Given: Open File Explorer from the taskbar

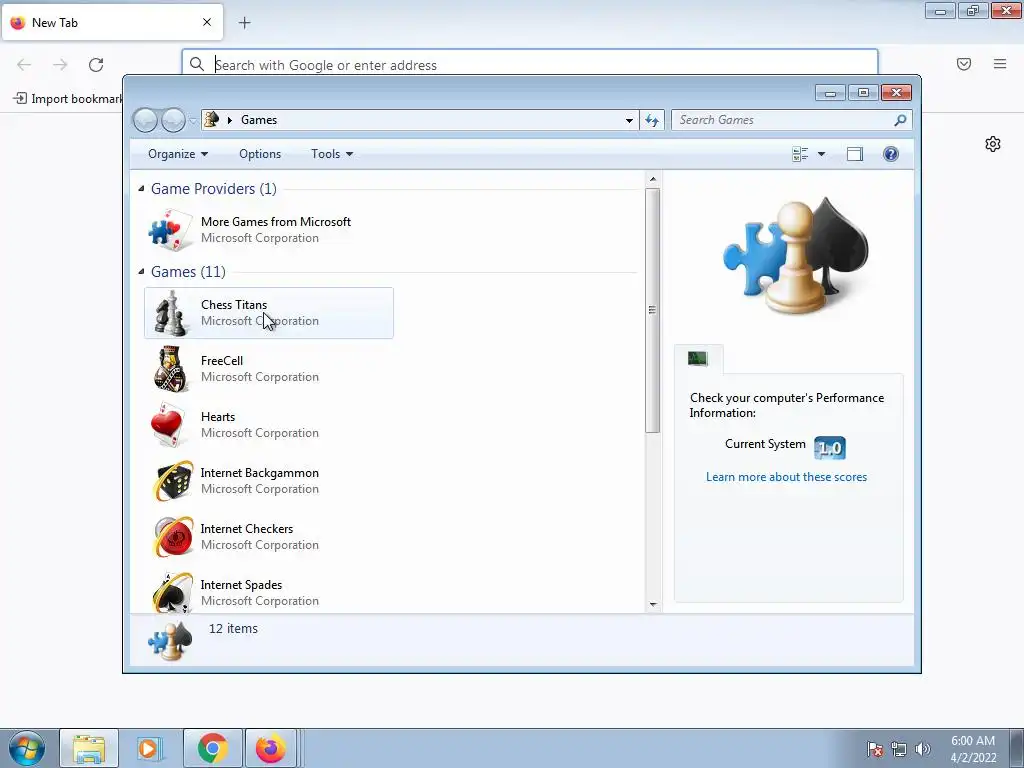Looking at the screenshot, I should tap(89, 748).
